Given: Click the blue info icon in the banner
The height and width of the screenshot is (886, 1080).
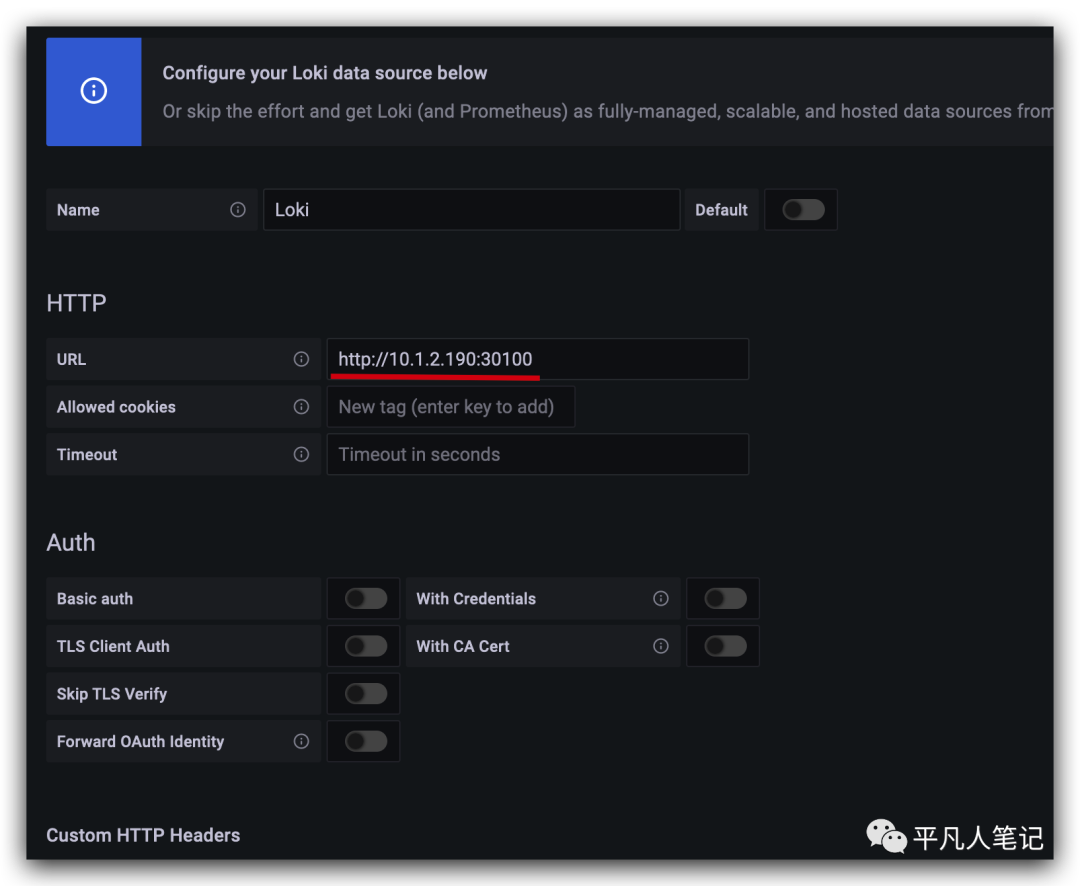Looking at the screenshot, I should pyautogui.click(x=94, y=90).
